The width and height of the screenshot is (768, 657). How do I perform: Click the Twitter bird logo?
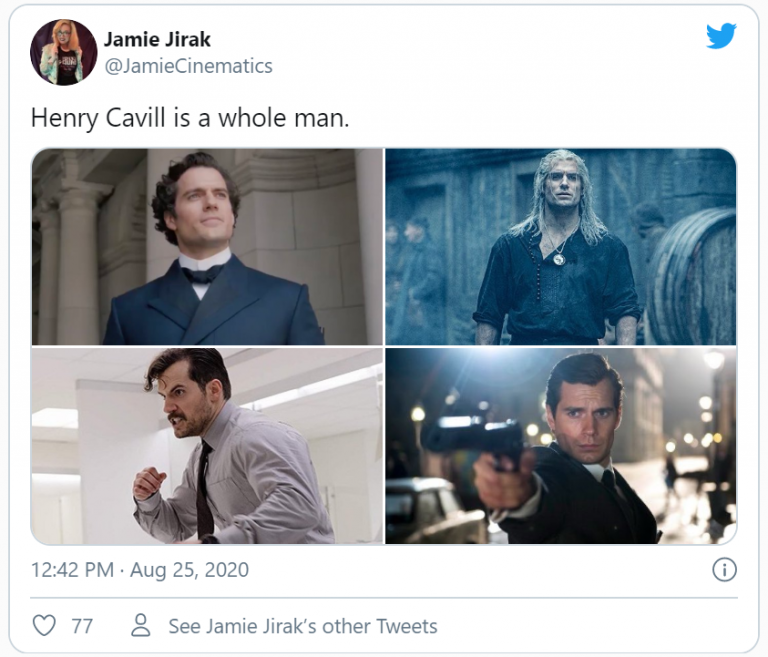(x=721, y=36)
